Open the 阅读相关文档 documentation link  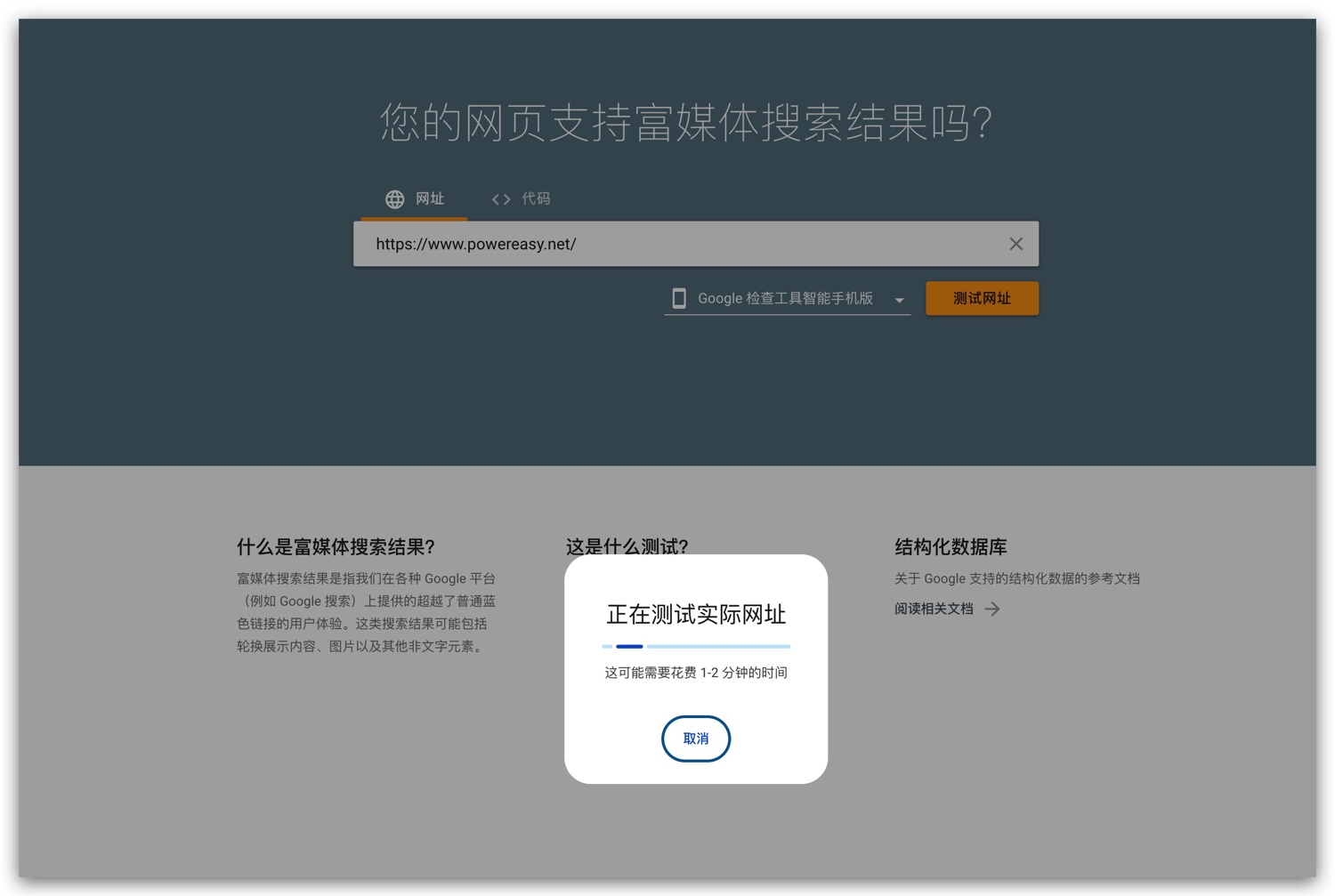tap(934, 609)
